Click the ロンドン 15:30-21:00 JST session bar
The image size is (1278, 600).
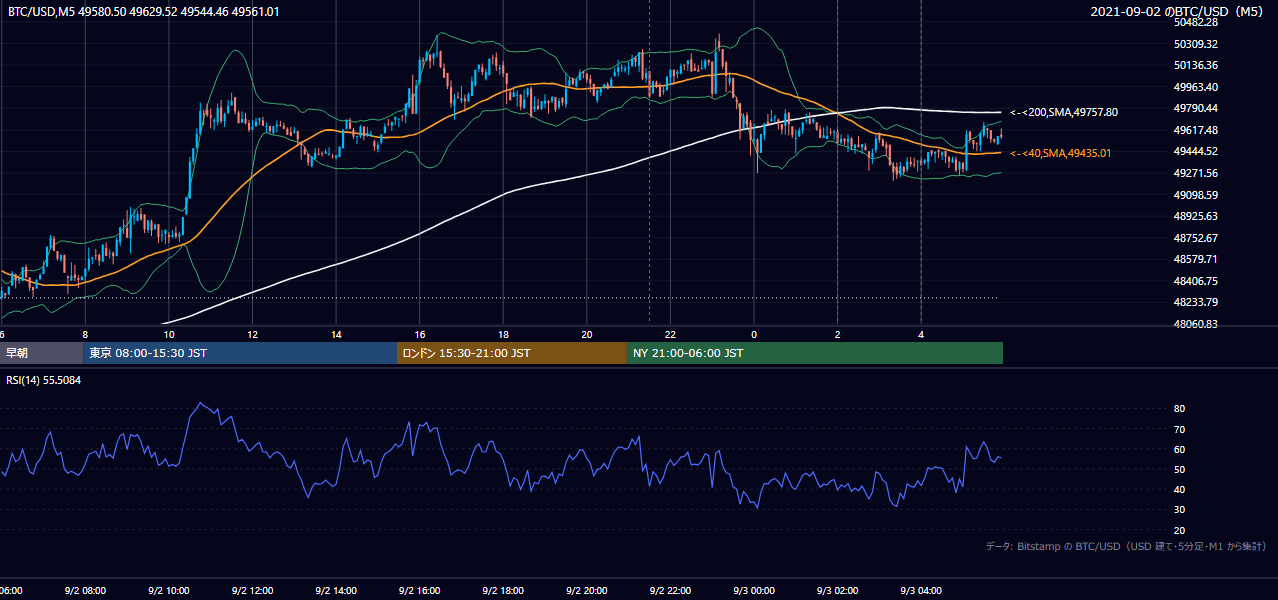click(512, 353)
